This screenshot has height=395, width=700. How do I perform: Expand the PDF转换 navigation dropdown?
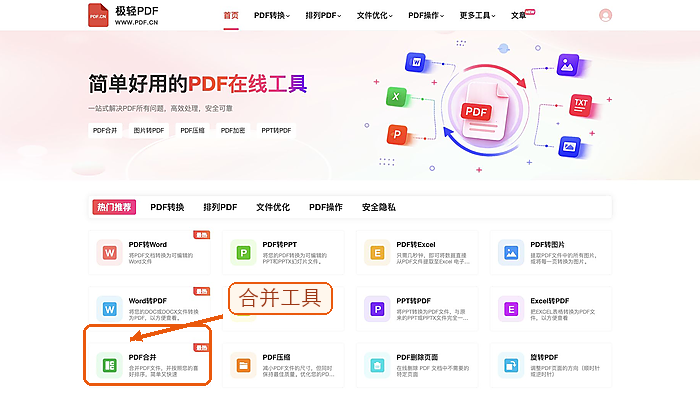tap(272, 16)
